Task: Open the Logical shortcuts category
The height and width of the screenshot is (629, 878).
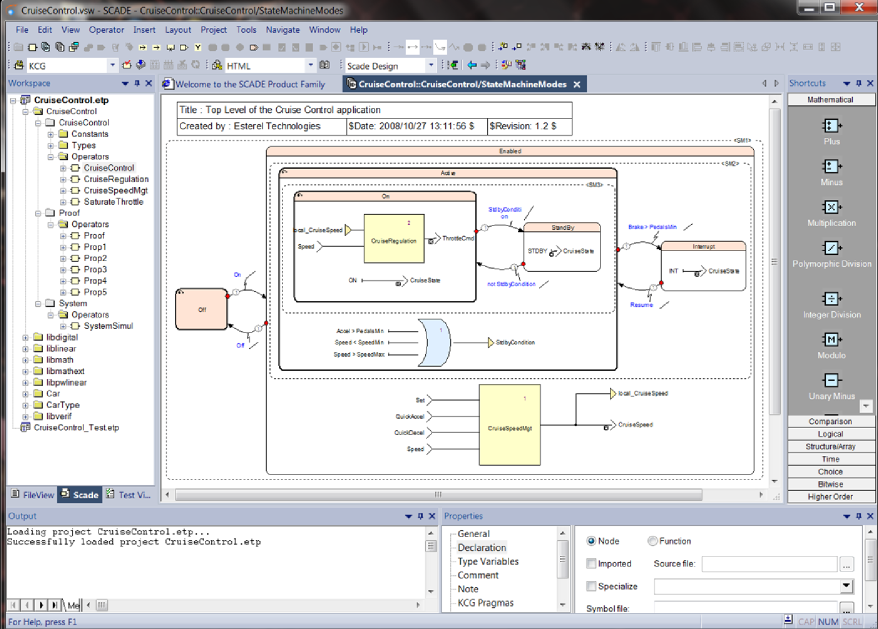Action: pos(830,434)
